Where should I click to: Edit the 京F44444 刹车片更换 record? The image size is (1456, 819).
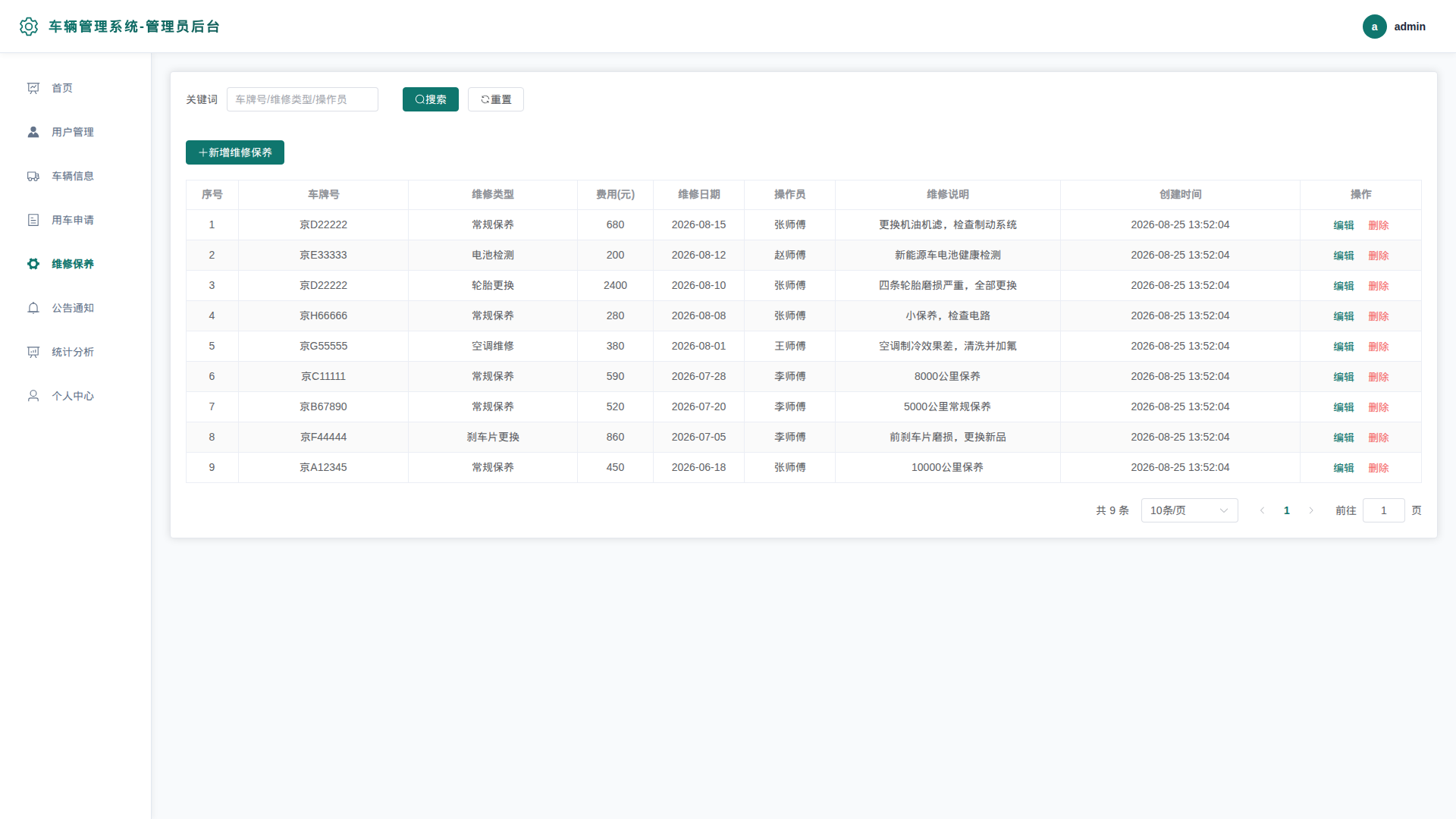1344,438
